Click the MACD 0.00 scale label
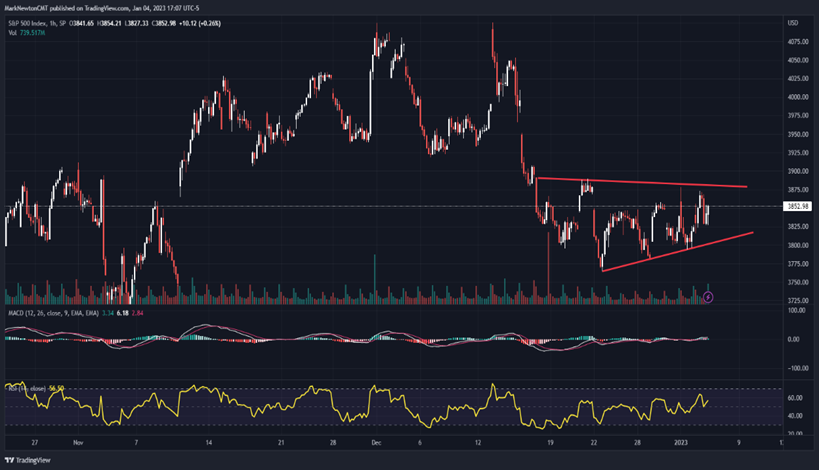This screenshot has width=819, height=470. point(793,339)
